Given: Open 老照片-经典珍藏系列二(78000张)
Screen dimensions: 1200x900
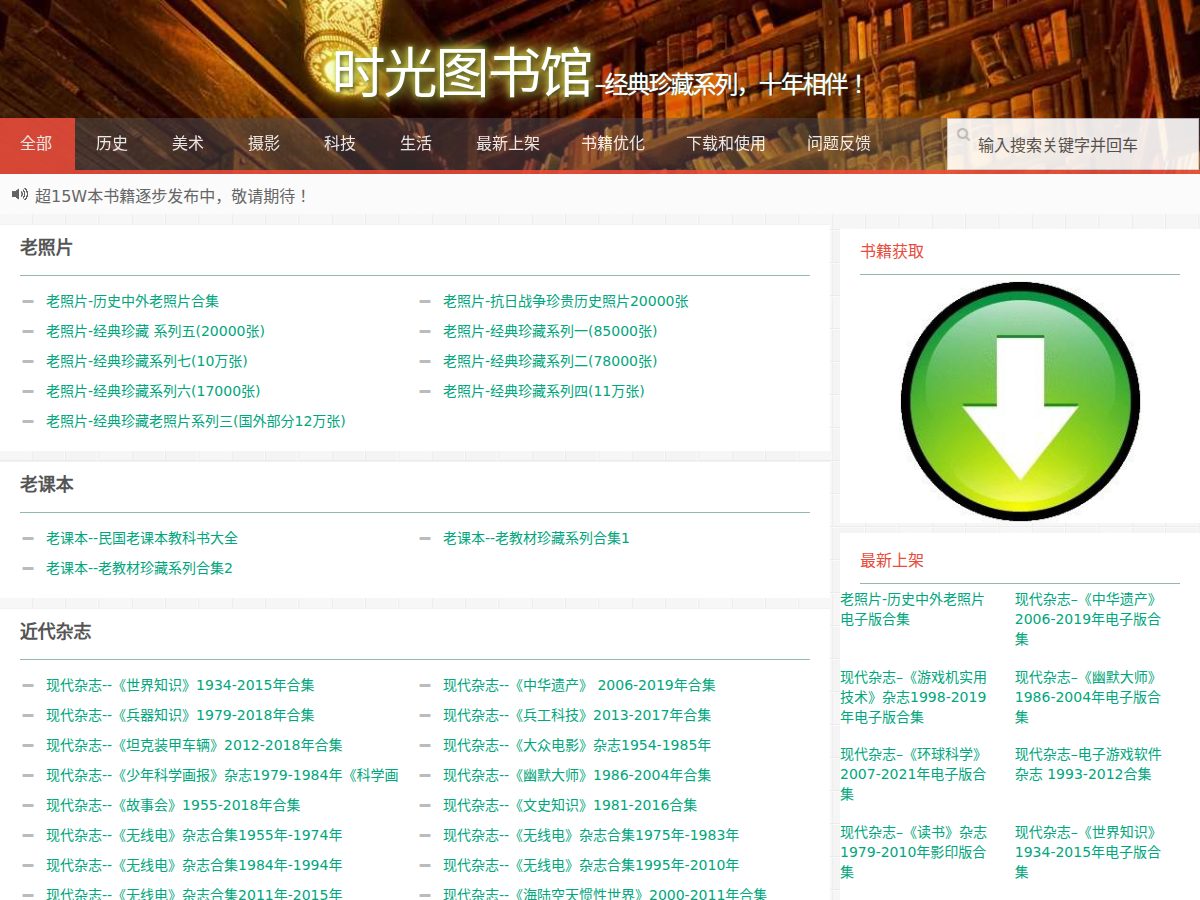Looking at the screenshot, I should [x=550, y=361].
